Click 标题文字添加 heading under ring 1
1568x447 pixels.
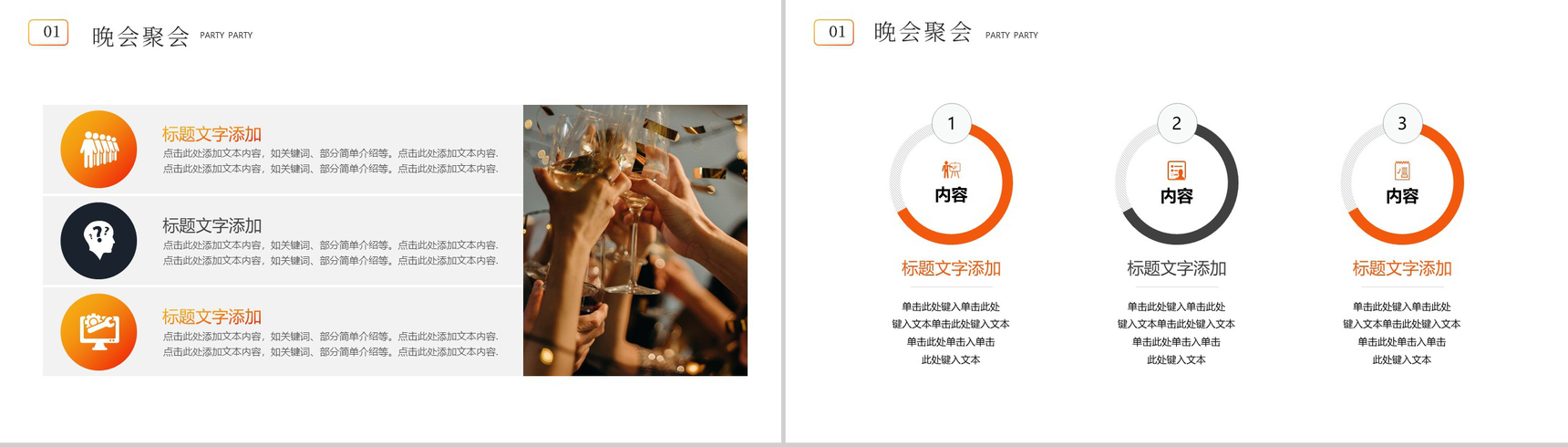click(951, 268)
